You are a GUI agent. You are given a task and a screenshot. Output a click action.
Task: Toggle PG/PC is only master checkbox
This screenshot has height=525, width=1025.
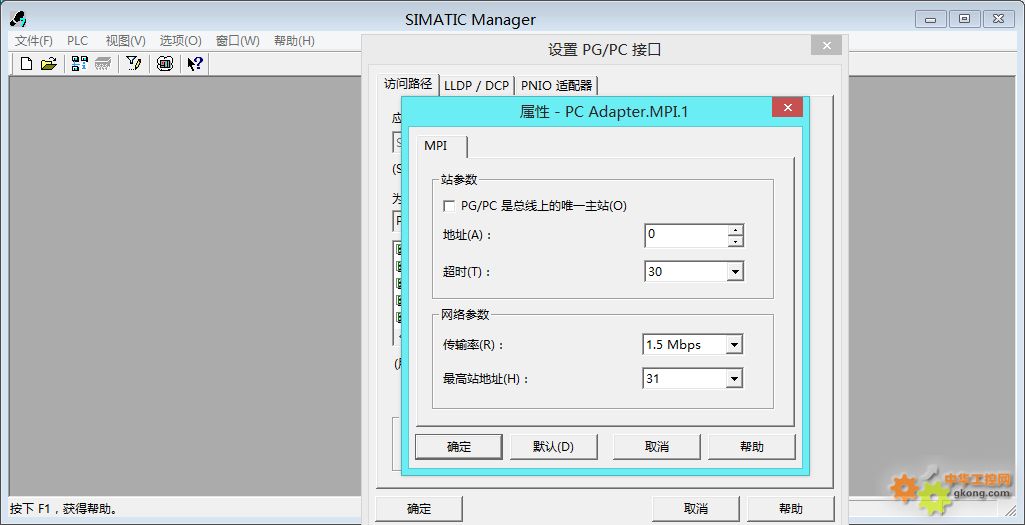tap(449, 206)
